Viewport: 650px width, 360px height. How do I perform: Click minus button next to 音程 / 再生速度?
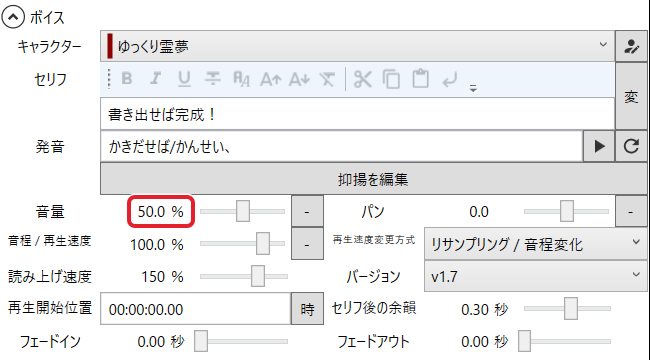pyautogui.click(x=307, y=244)
